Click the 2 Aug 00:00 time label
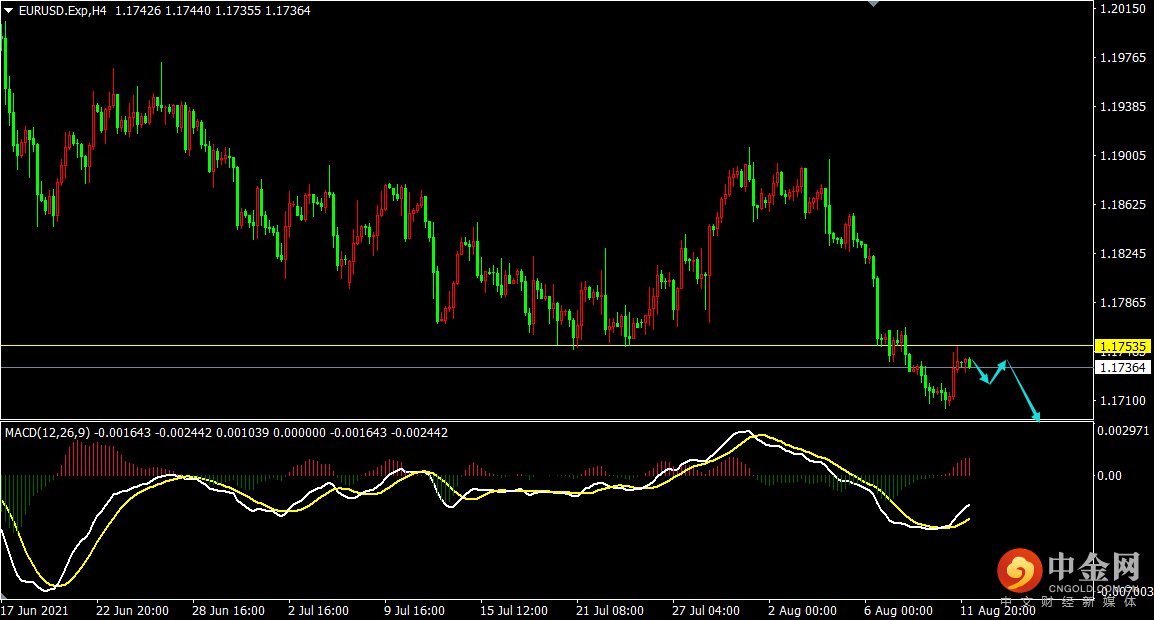1154x620 pixels. click(802, 610)
